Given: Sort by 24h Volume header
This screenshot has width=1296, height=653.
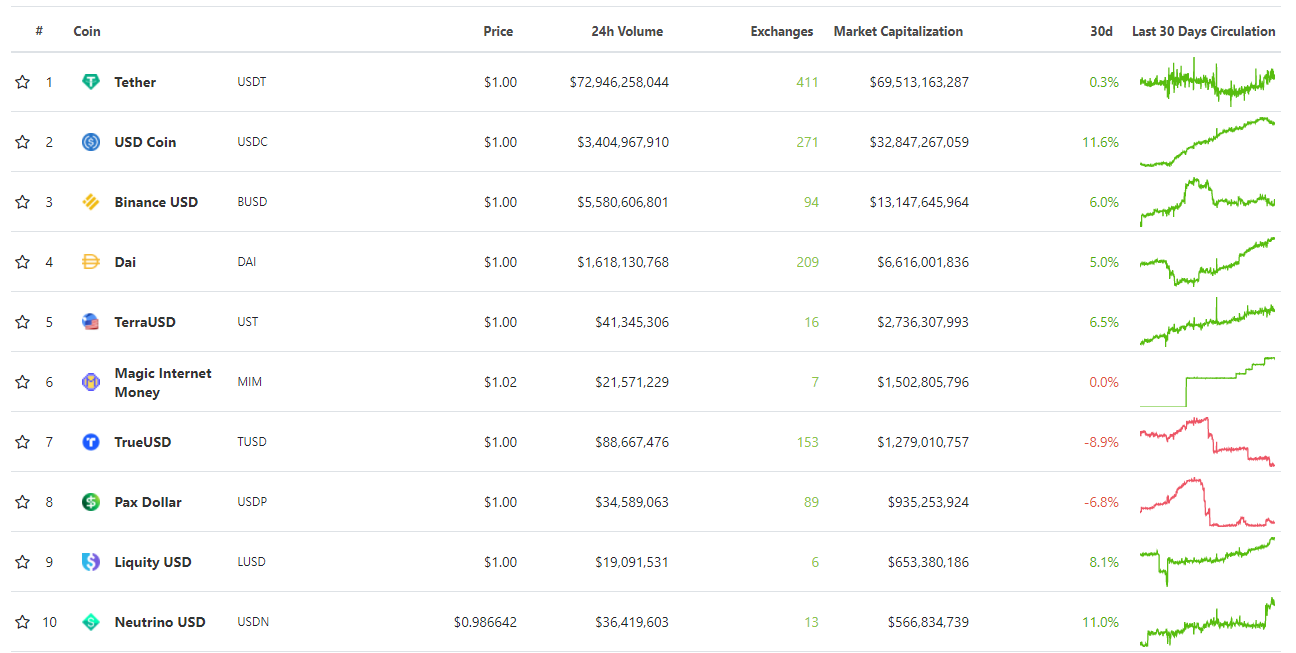Looking at the screenshot, I should 627,31.
